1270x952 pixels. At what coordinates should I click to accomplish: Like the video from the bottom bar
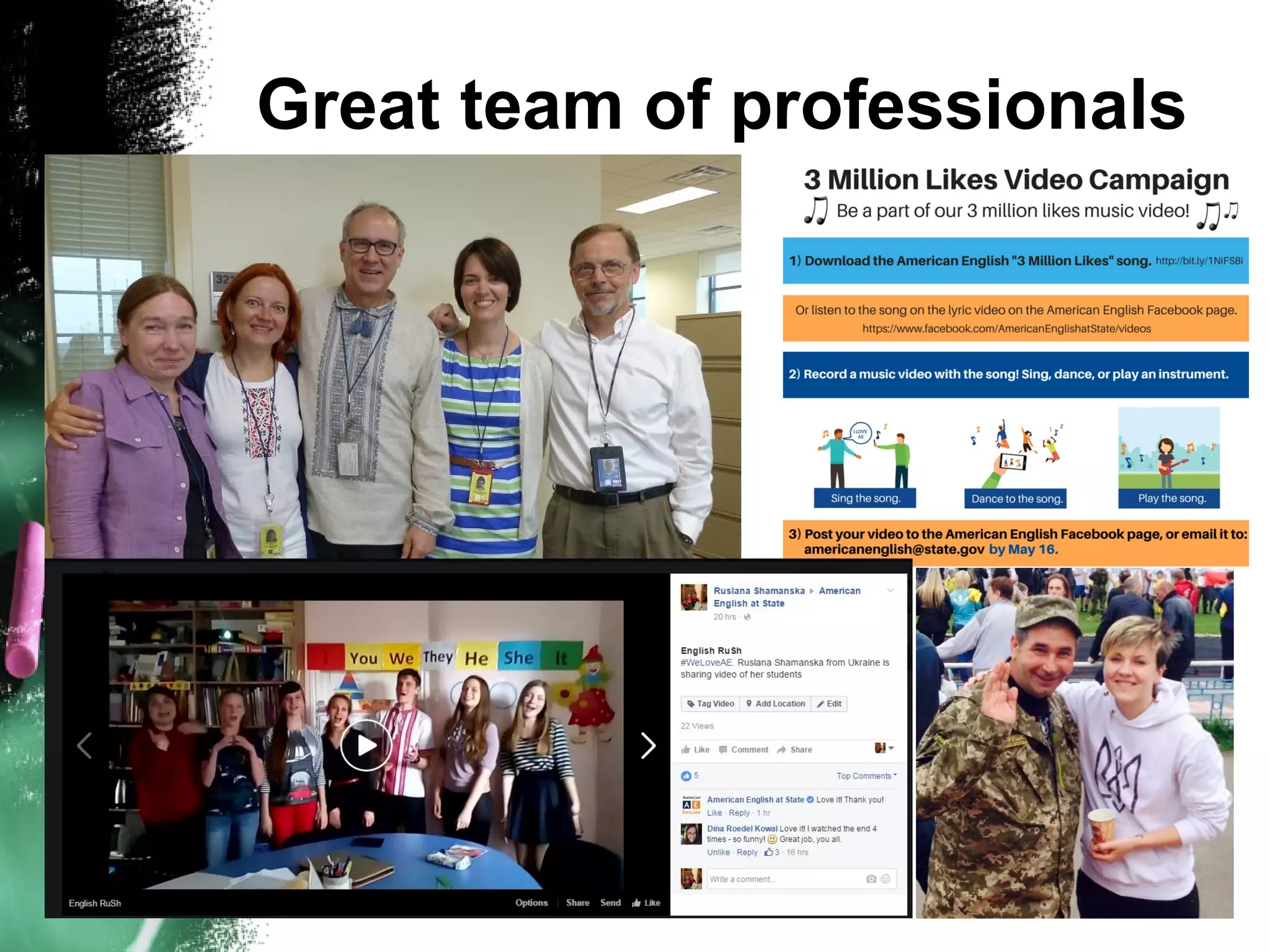[646, 902]
